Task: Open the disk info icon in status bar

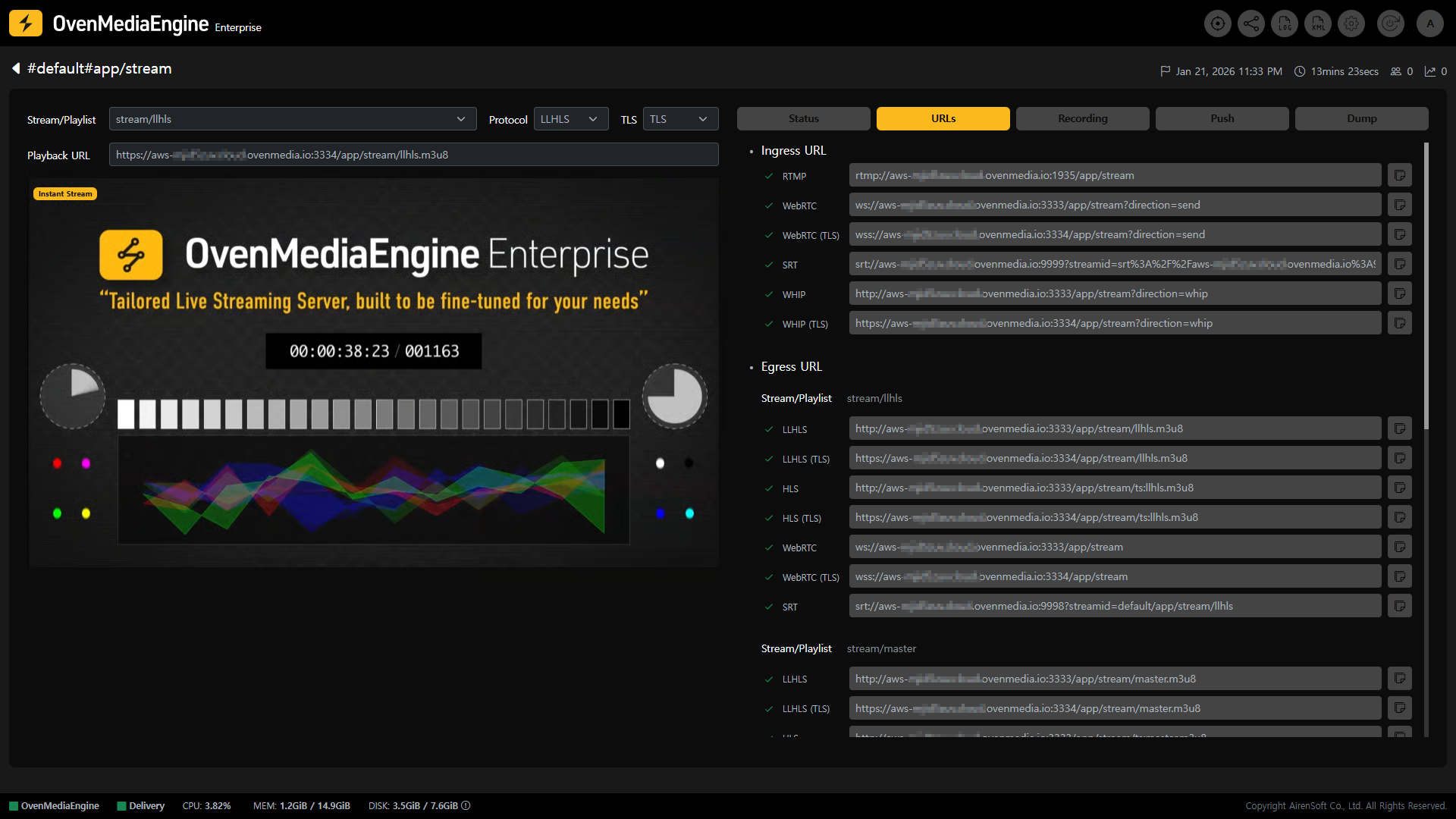Action: pyautogui.click(x=466, y=805)
